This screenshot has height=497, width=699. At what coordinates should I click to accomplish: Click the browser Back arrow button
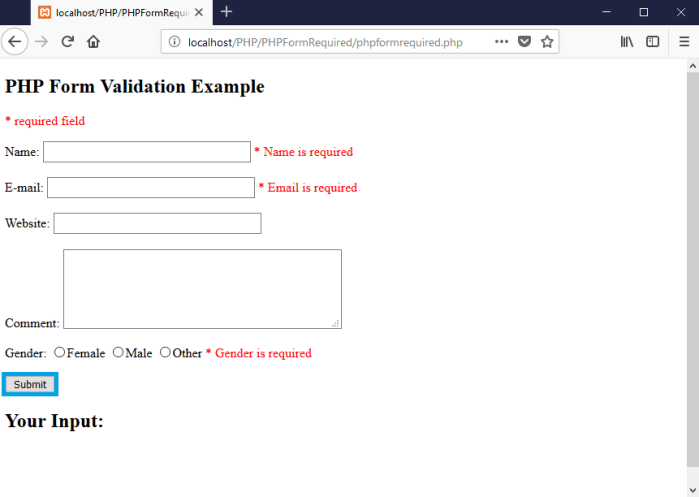click(15, 42)
